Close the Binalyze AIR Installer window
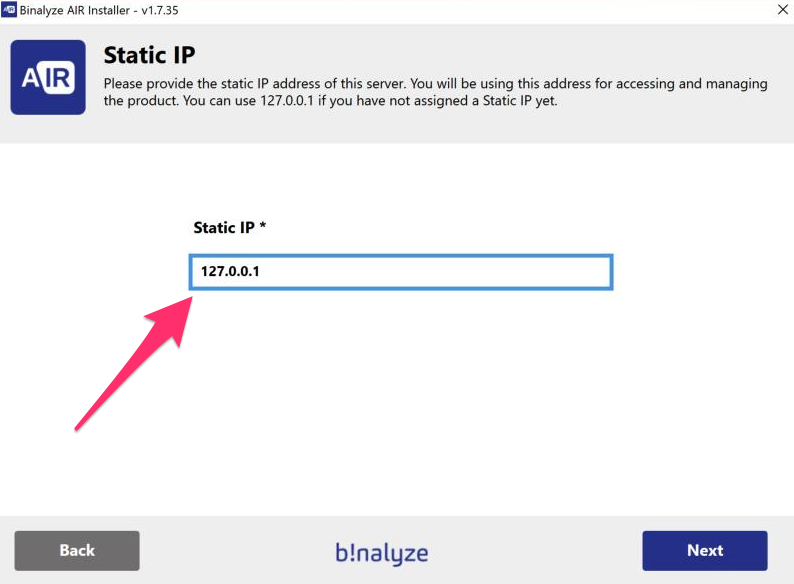The width and height of the screenshot is (794, 584). (x=780, y=9)
